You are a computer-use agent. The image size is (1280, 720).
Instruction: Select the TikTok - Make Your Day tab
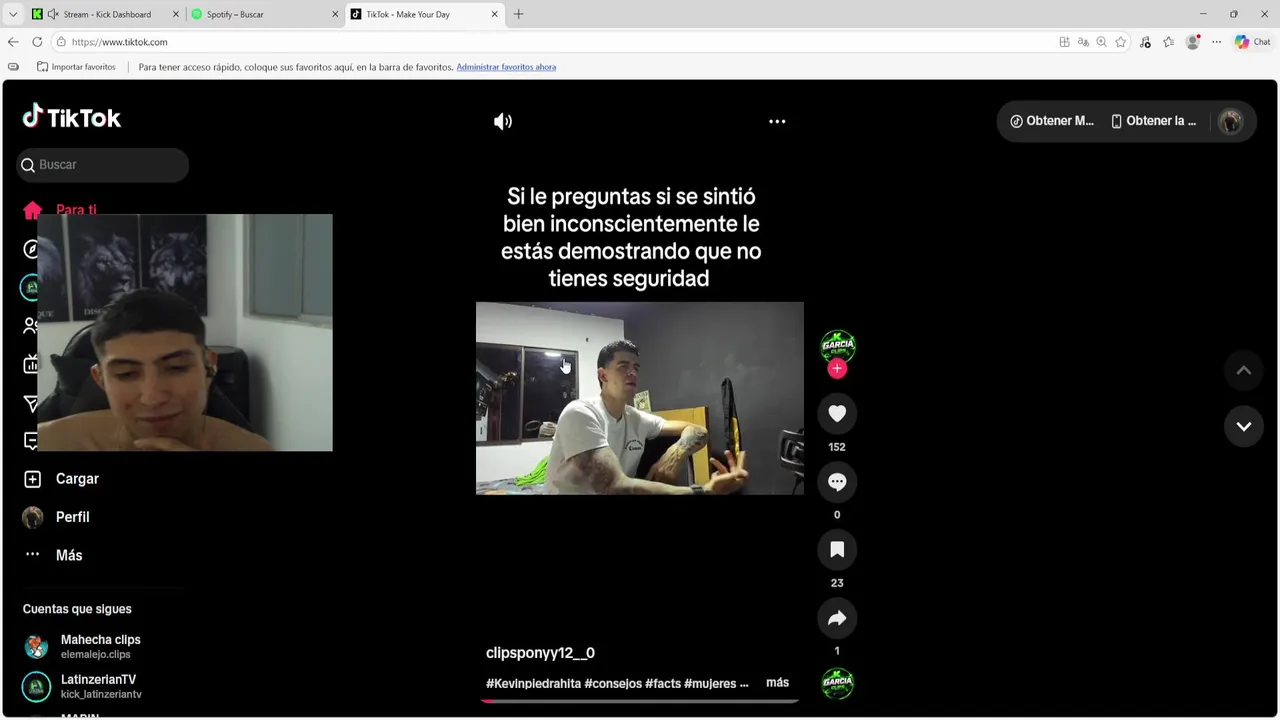click(x=424, y=14)
